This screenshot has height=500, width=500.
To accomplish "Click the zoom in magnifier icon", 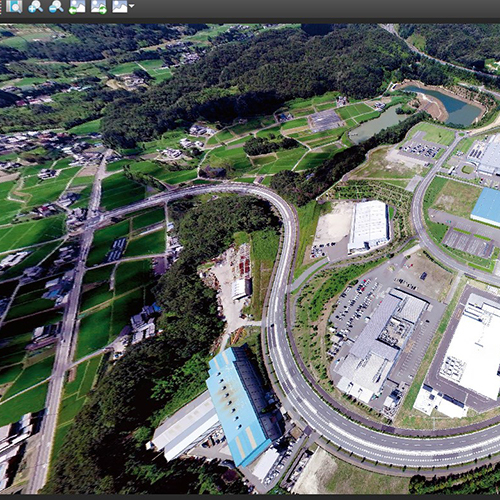I will point(35,6).
